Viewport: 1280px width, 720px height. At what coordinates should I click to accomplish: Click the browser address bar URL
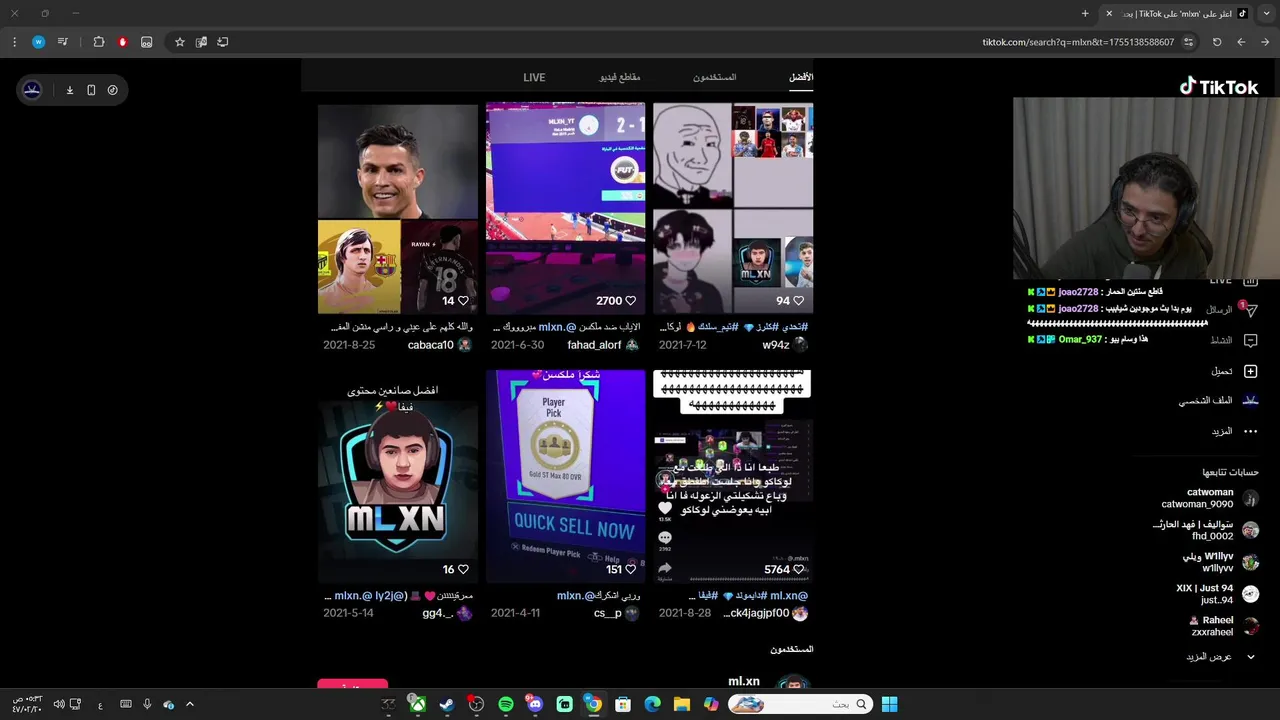[x=1078, y=42]
